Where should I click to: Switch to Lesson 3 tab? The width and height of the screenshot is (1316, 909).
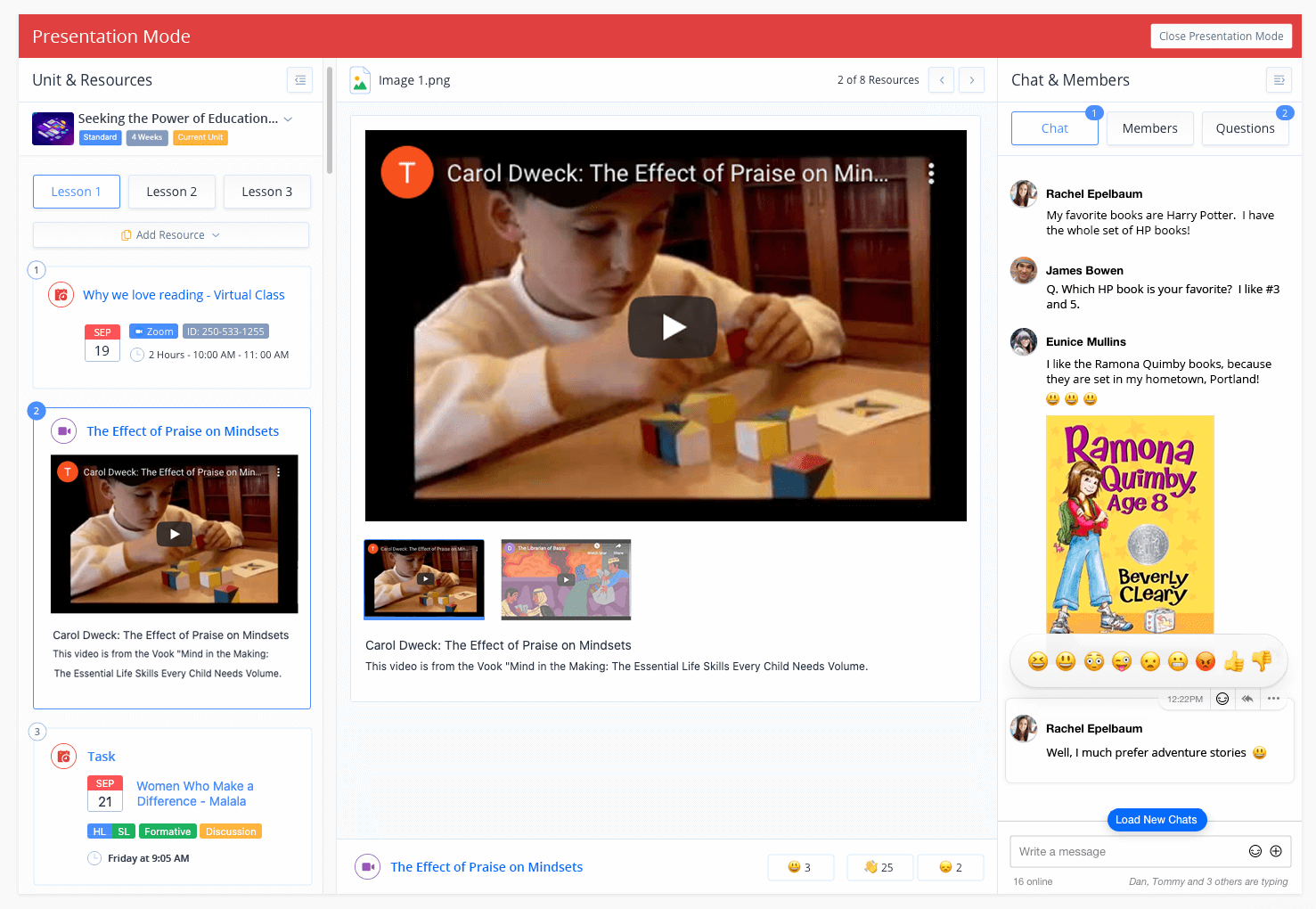pyautogui.click(x=266, y=192)
